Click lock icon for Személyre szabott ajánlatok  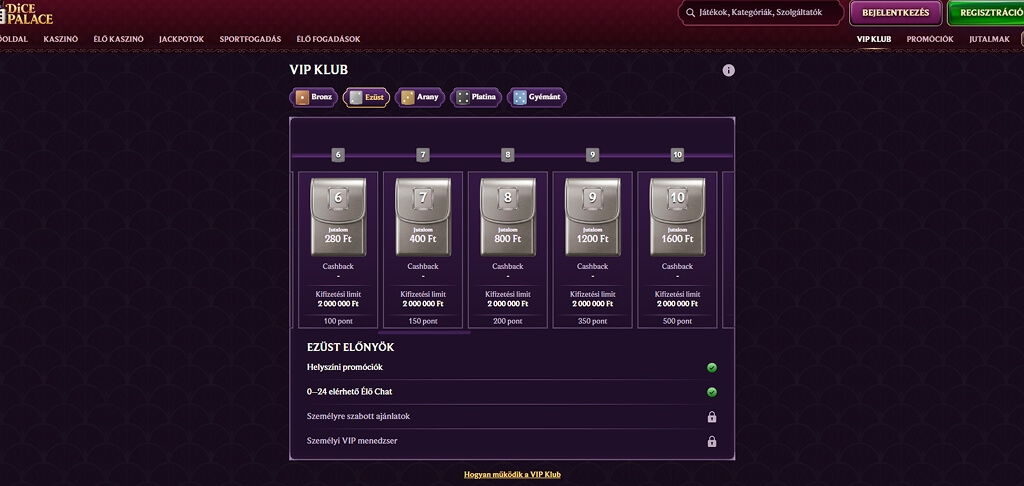tap(712, 417)
